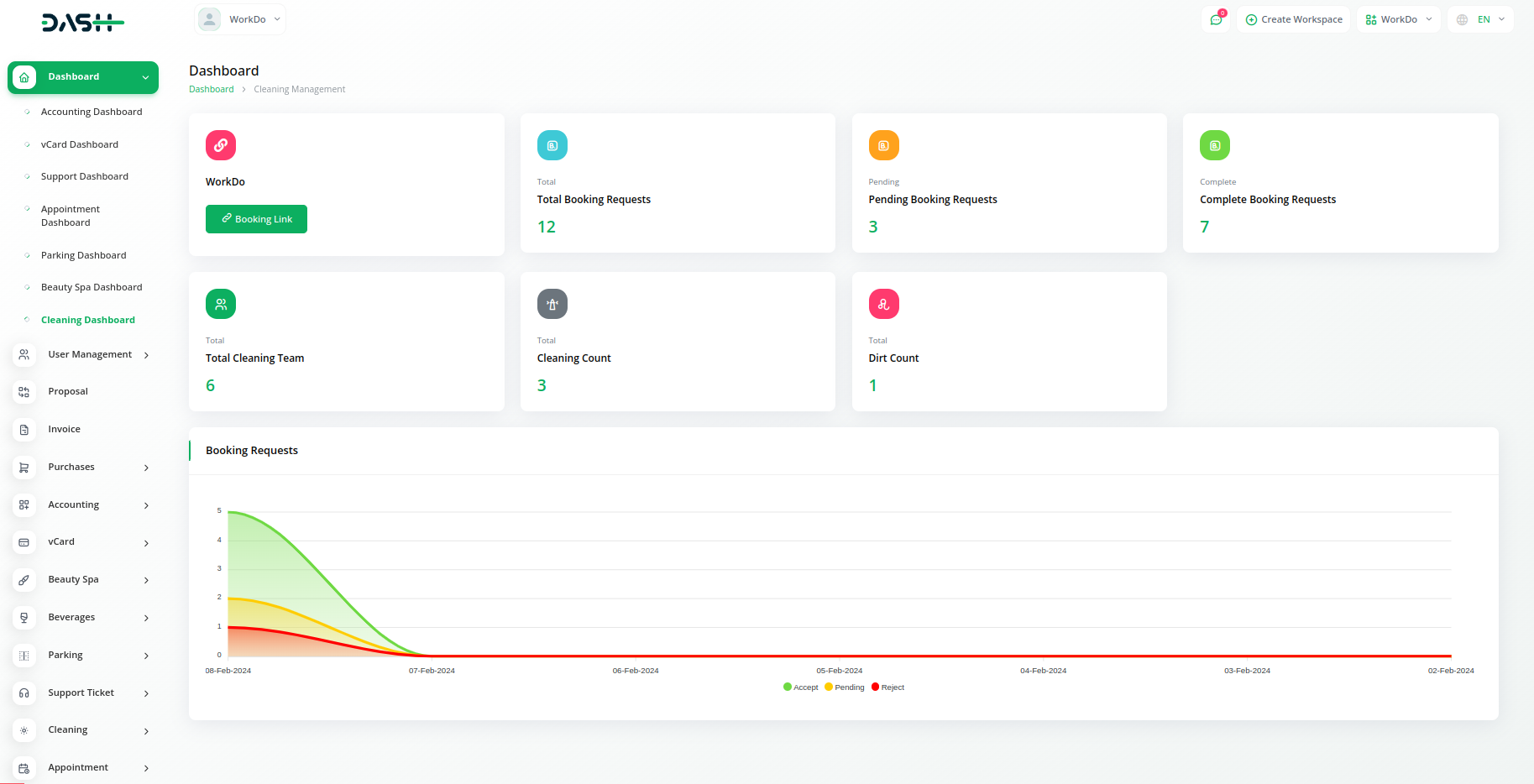Open the EN language dropdown
This screenshot has height=784, width=1534.
pos(1481,19)
